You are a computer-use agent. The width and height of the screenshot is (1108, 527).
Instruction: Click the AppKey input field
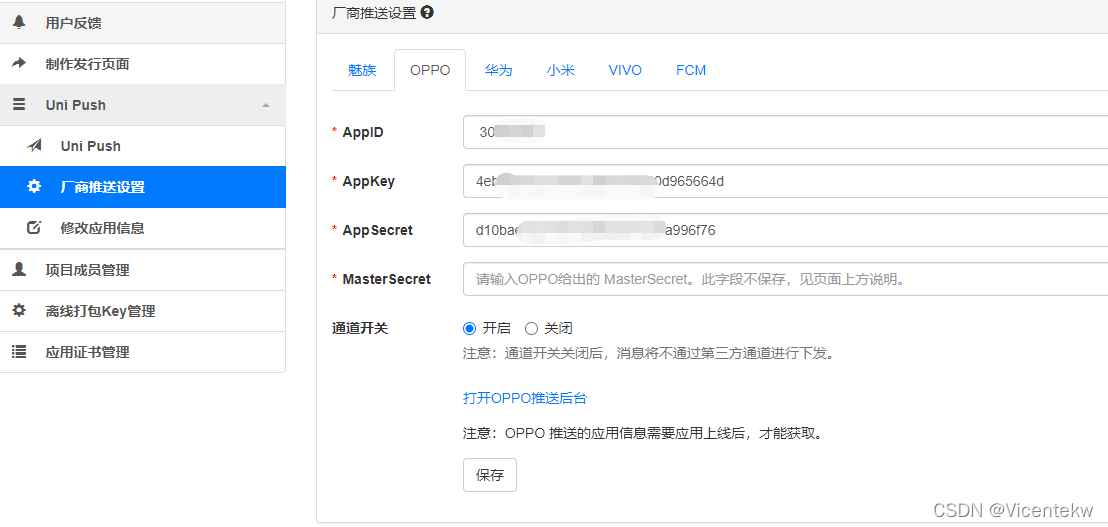[x=785, y=181]
